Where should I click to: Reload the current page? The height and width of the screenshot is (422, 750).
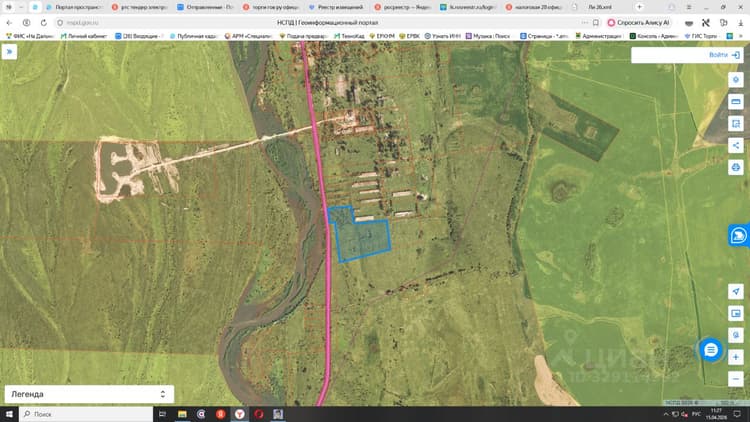(x=44, y=22)
